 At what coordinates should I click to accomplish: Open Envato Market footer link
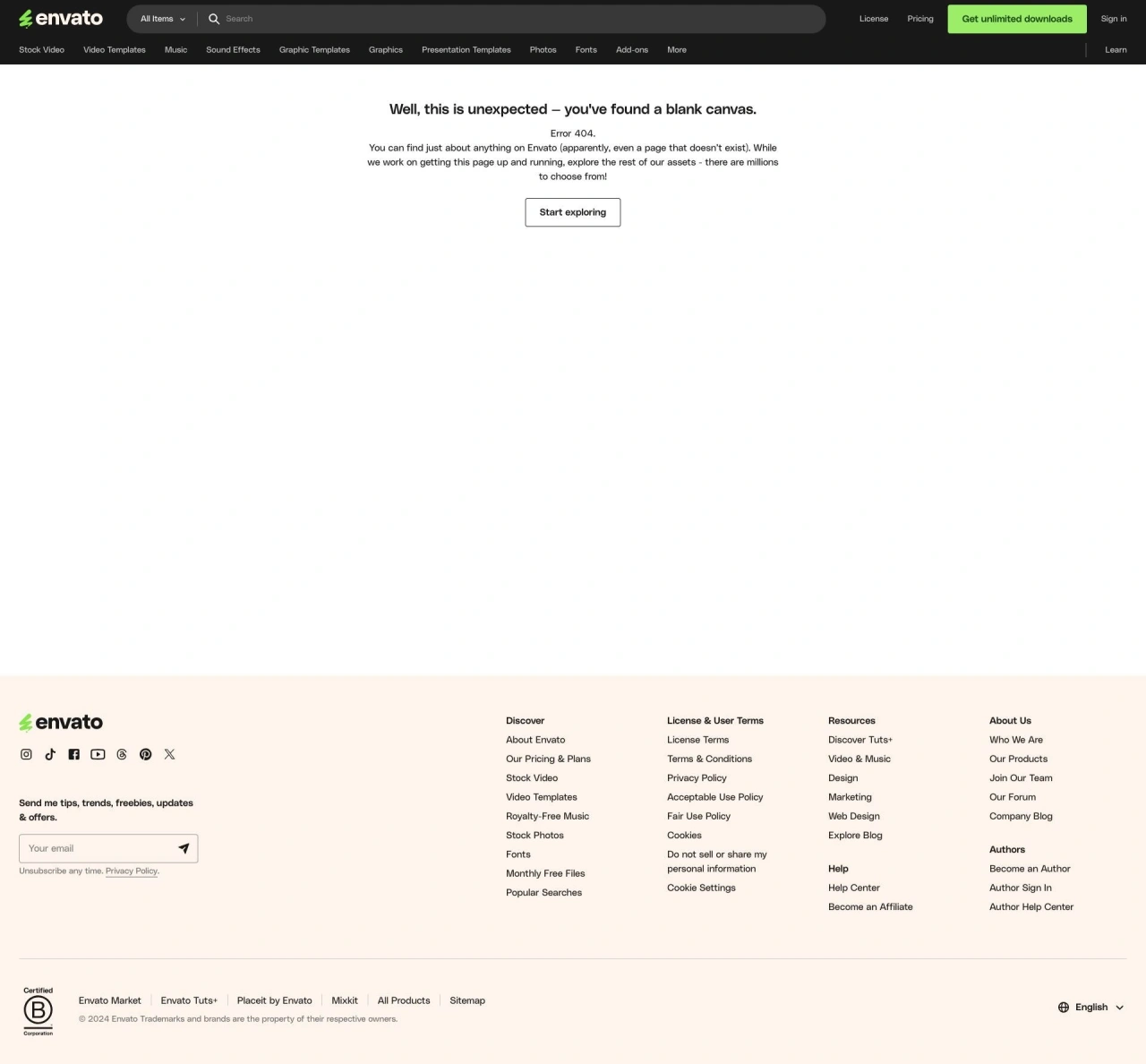coord(110,1000)
